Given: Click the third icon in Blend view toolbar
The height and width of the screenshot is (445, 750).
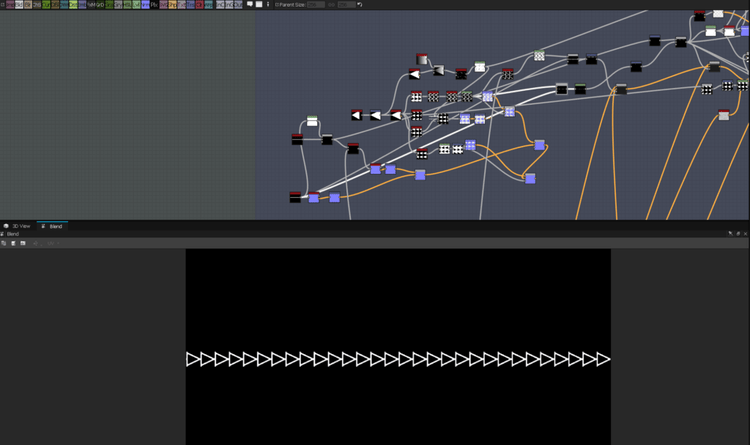Looking at the screenshot, I should coord(22,243).
